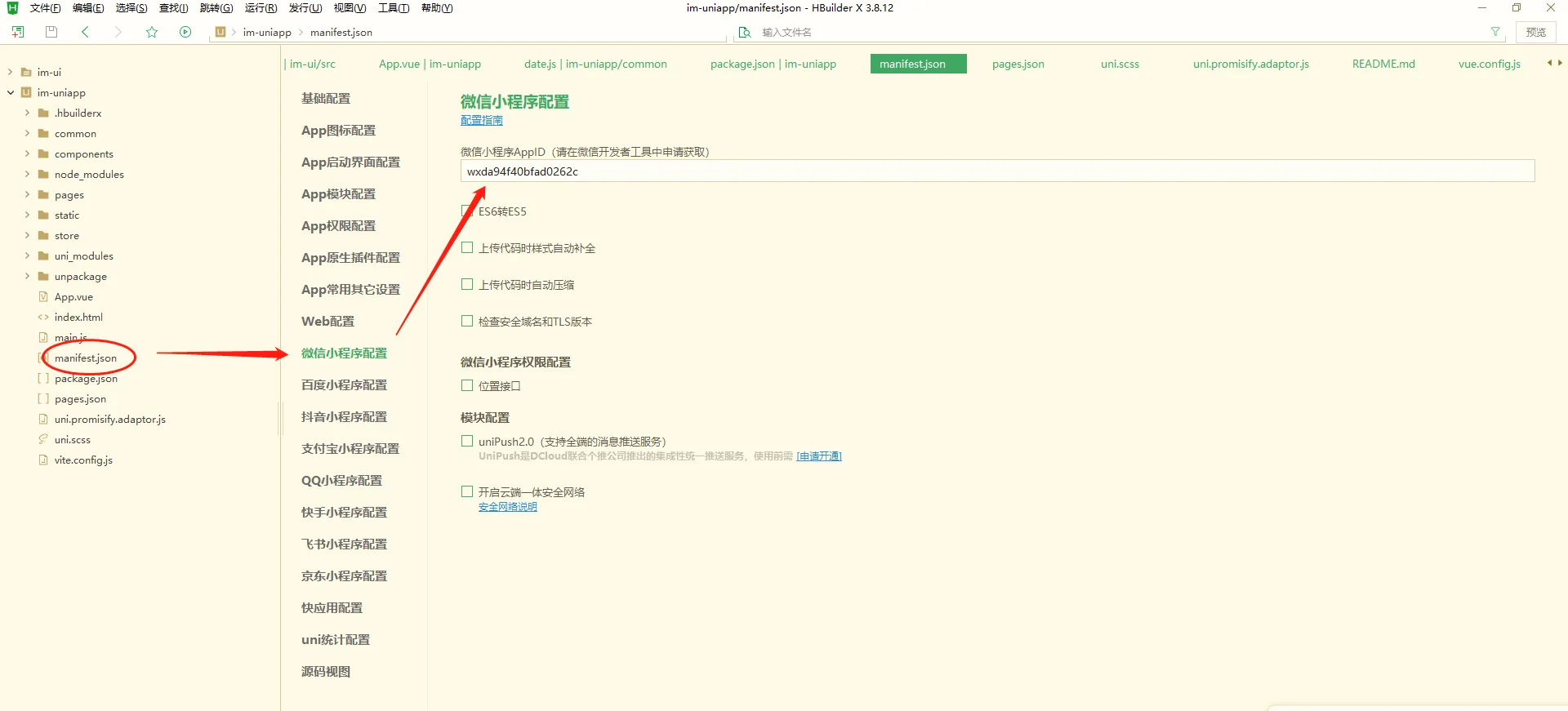This screenshot has height=711, width=1568.
Task: Select 百度小程序配置 section
Action: pos(344,384)
